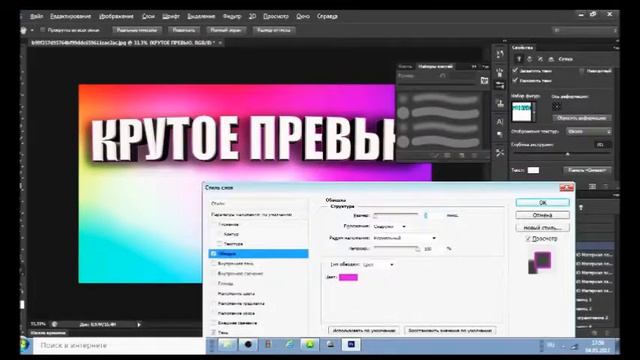Click the Подогнать button
640x360 pixels.
coord(184,30)
